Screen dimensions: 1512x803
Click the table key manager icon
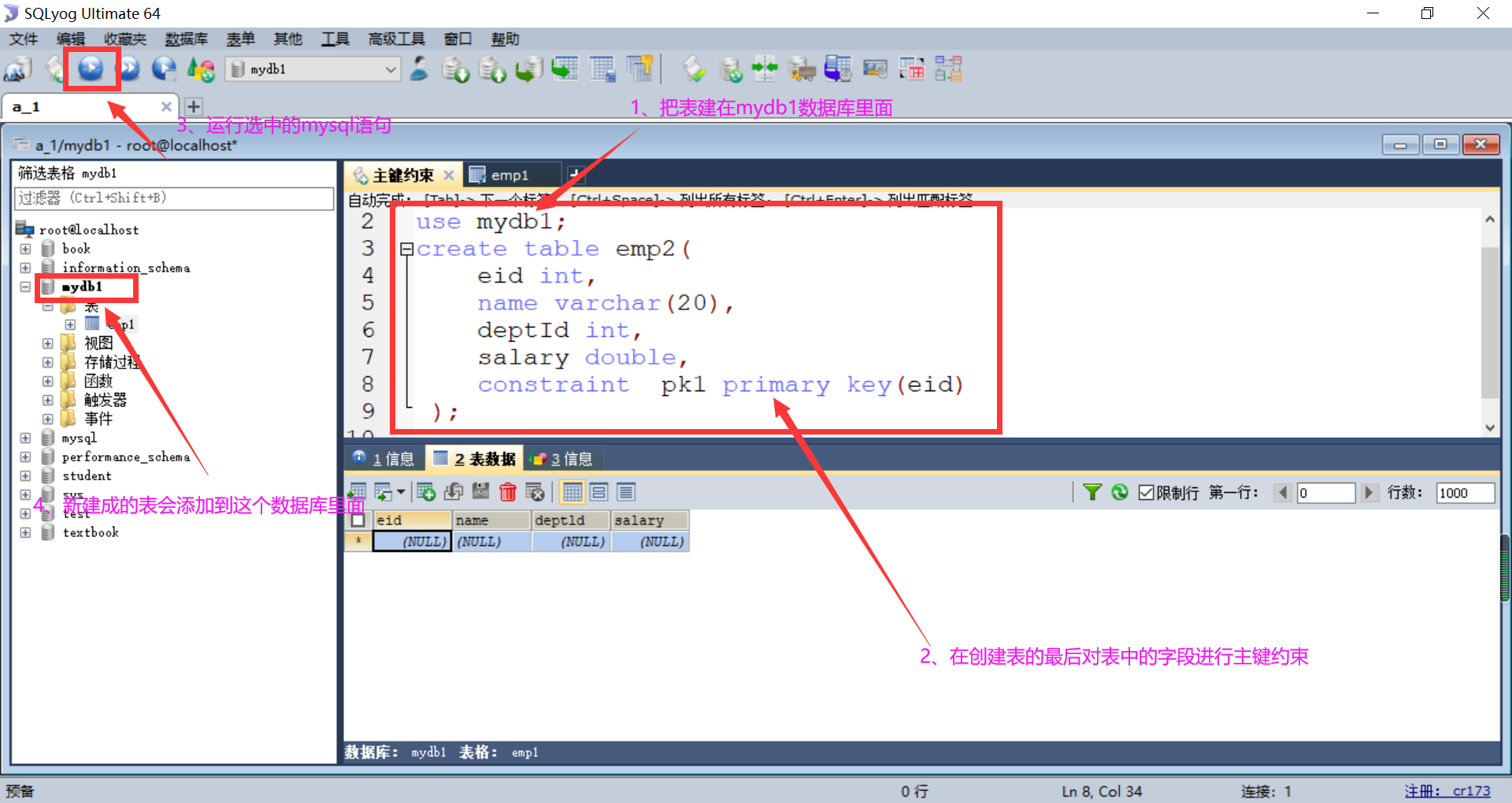(640, 69)
